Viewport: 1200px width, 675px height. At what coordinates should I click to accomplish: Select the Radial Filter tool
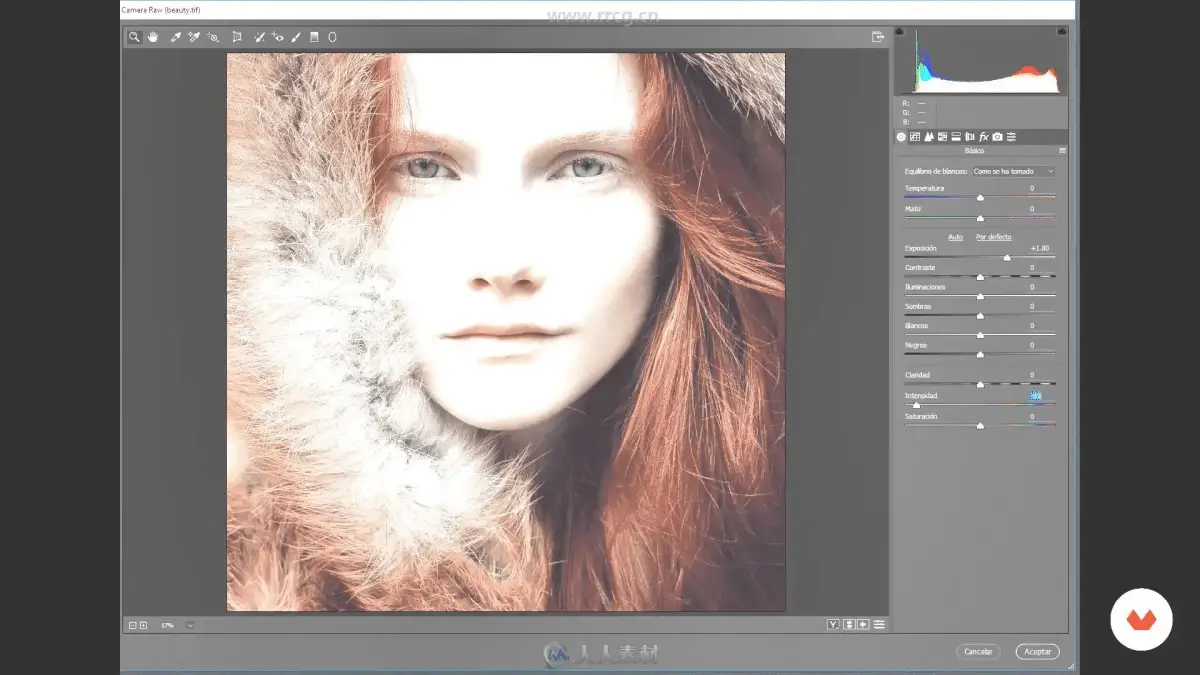332,37
